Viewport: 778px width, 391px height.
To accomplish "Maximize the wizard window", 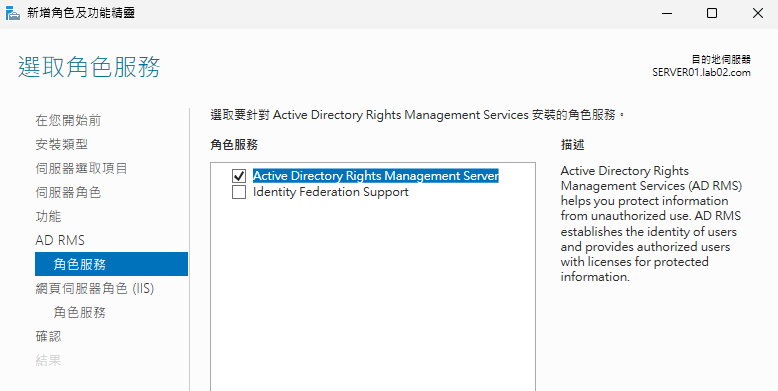I will (x=712, y=13).
